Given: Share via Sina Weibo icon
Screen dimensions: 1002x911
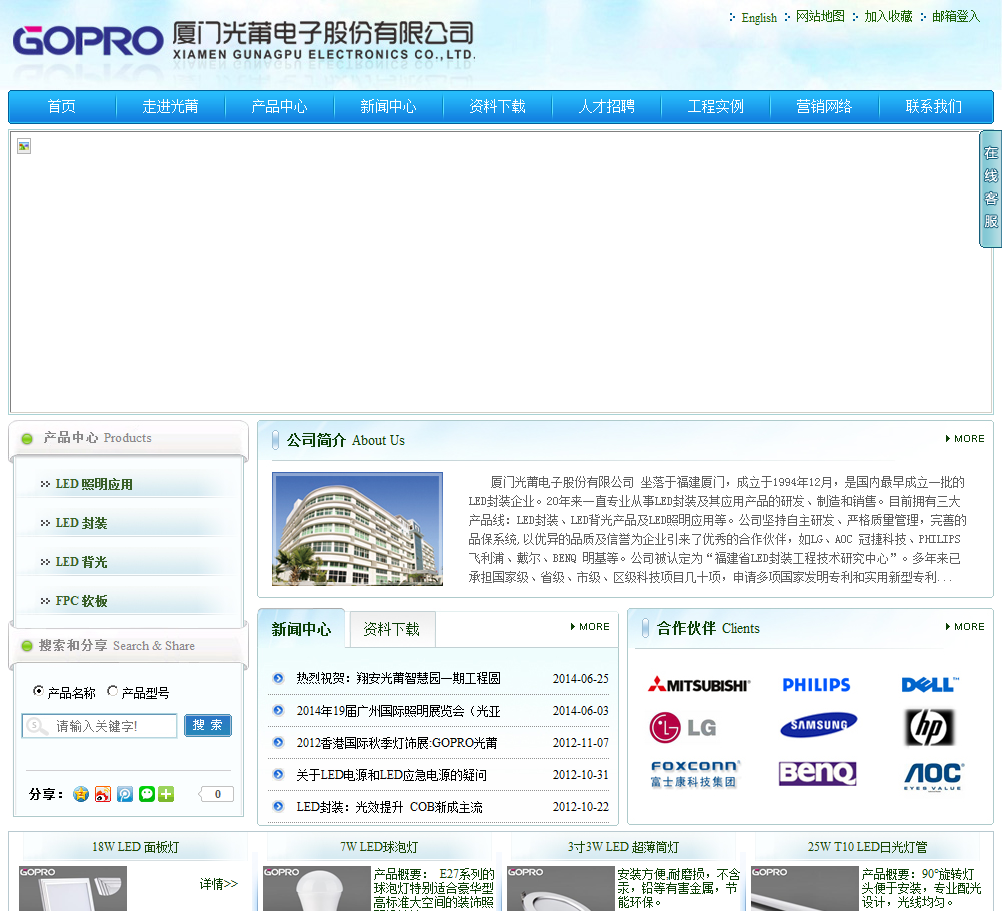Looking at the screenshot, I should [103, 794].
